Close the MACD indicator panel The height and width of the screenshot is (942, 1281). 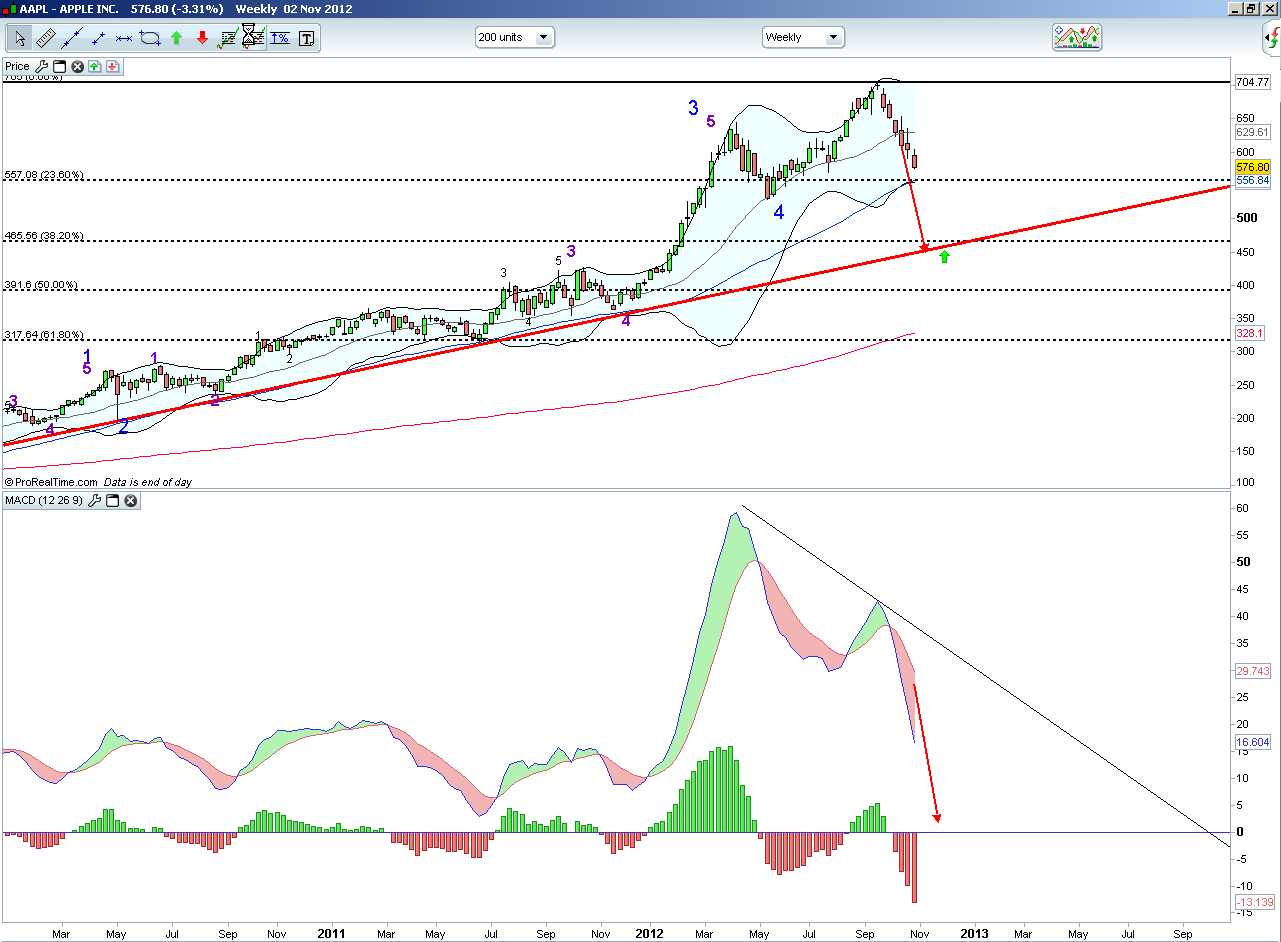tap(130, 500)
